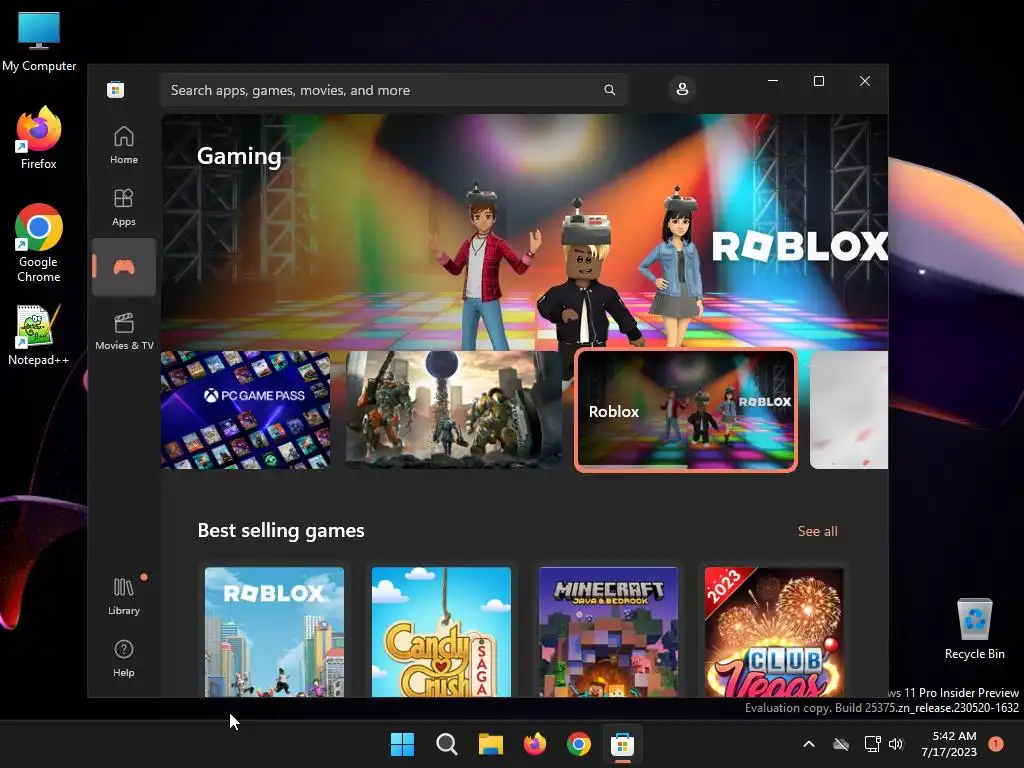Expand hidden system tray icons chevron
The height and width of the screenshot is (768, 1024).
coord(808,744)
